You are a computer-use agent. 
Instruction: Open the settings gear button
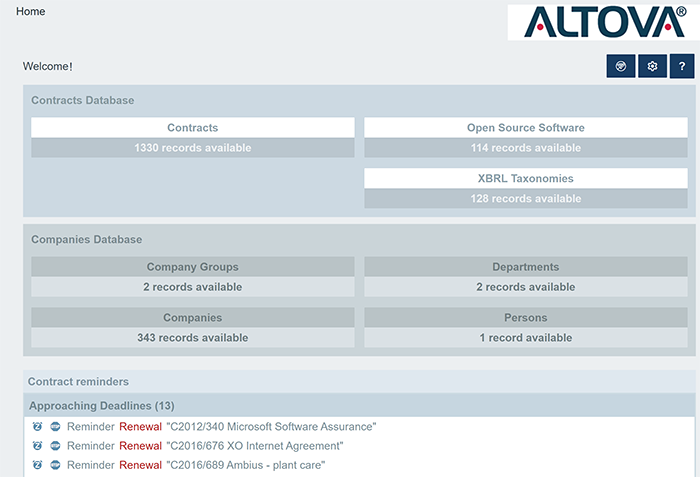(652, 66)
